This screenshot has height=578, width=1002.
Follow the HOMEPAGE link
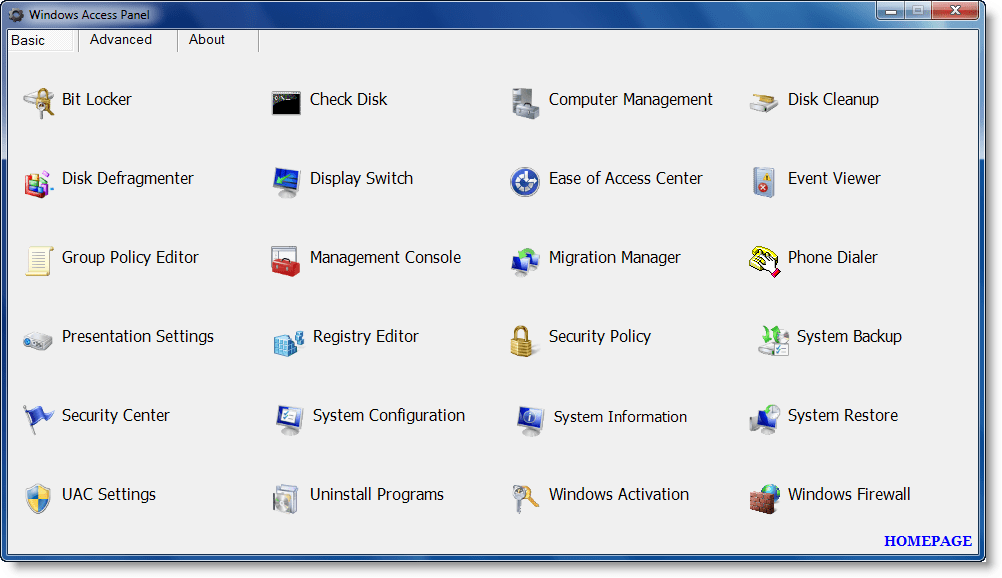(927, 541)
